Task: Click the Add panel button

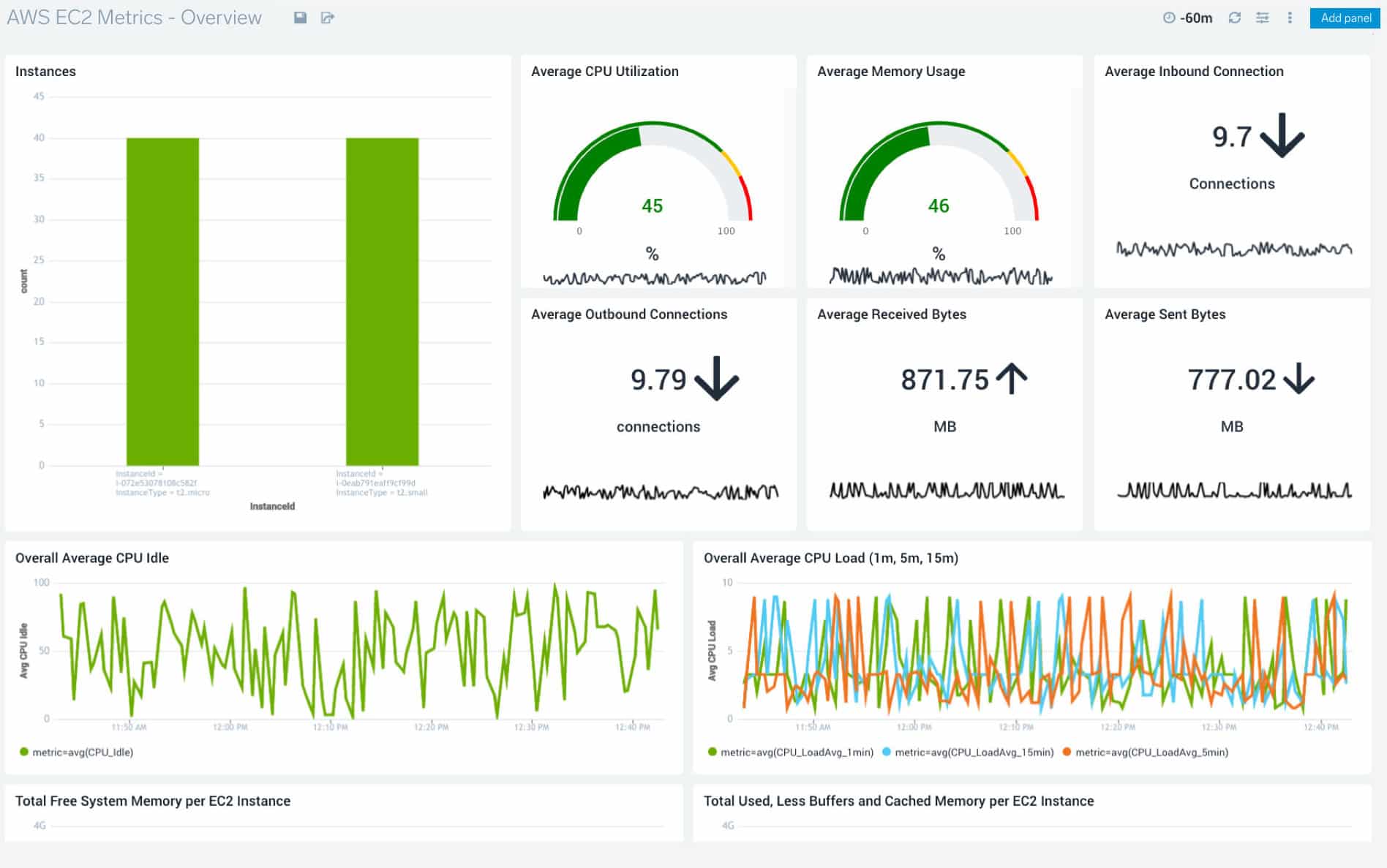Action: tap(1345, 18)
